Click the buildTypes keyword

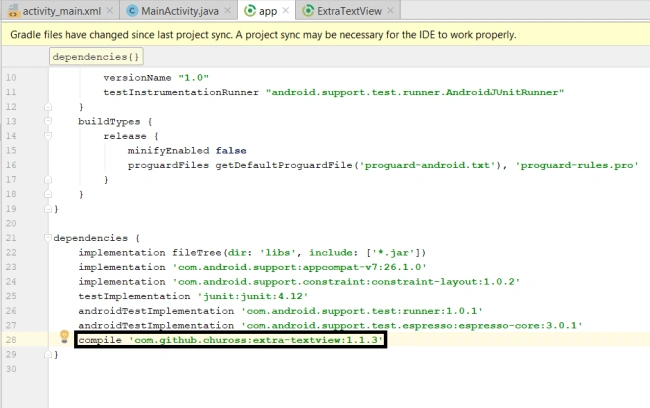(109, 121)
